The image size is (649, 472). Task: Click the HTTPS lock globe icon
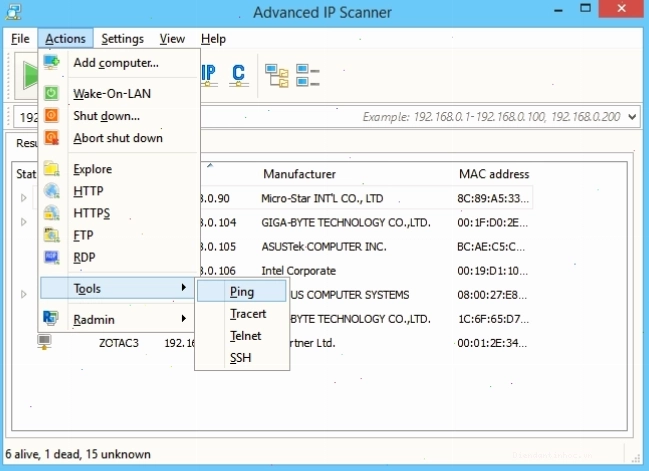(x=52, y=213)
